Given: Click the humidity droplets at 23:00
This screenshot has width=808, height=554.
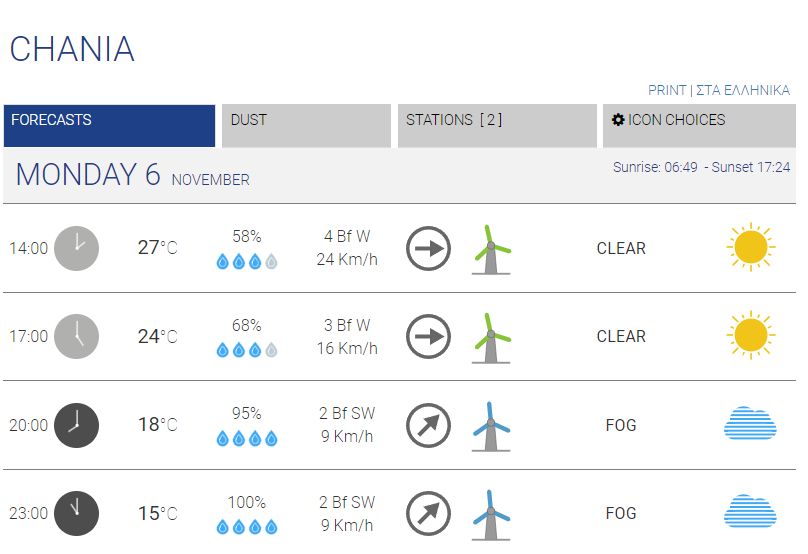Looking at the screenshot, I should (247, 527).
